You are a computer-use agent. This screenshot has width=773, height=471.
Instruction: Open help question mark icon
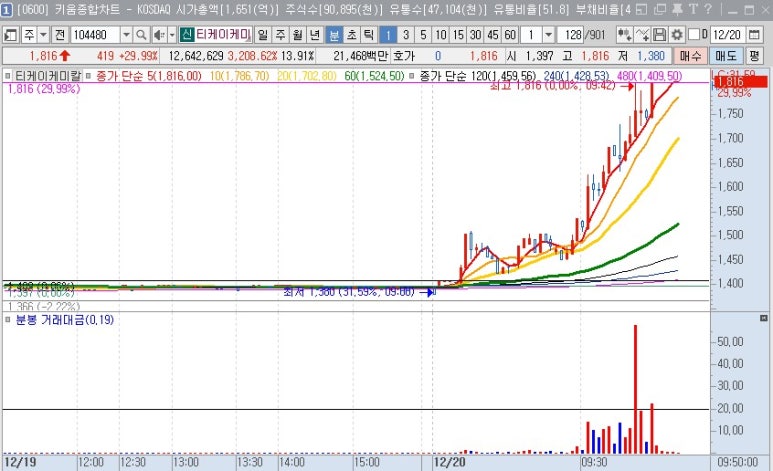[708, 9]
